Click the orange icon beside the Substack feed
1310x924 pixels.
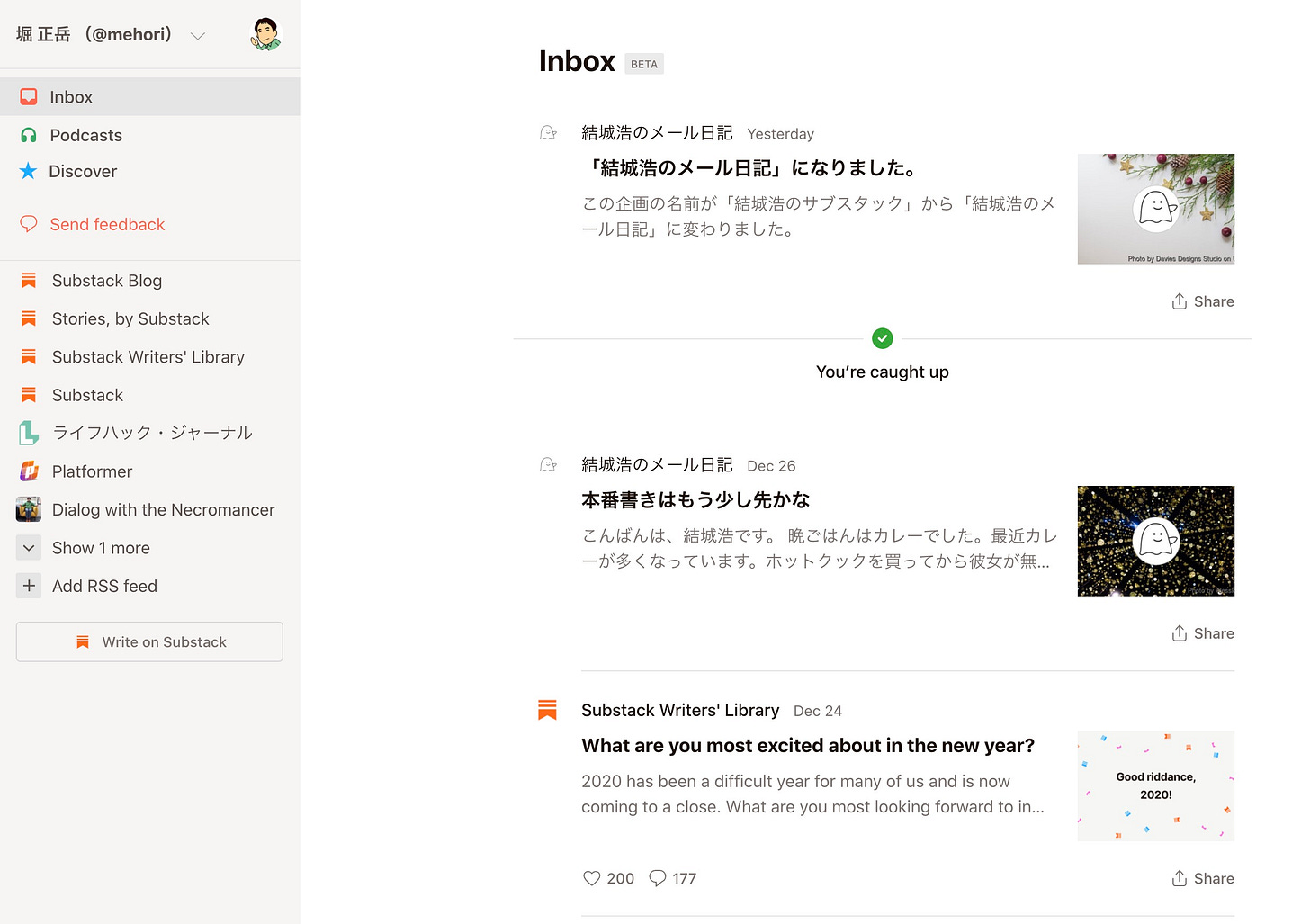(x=29, y=395)
